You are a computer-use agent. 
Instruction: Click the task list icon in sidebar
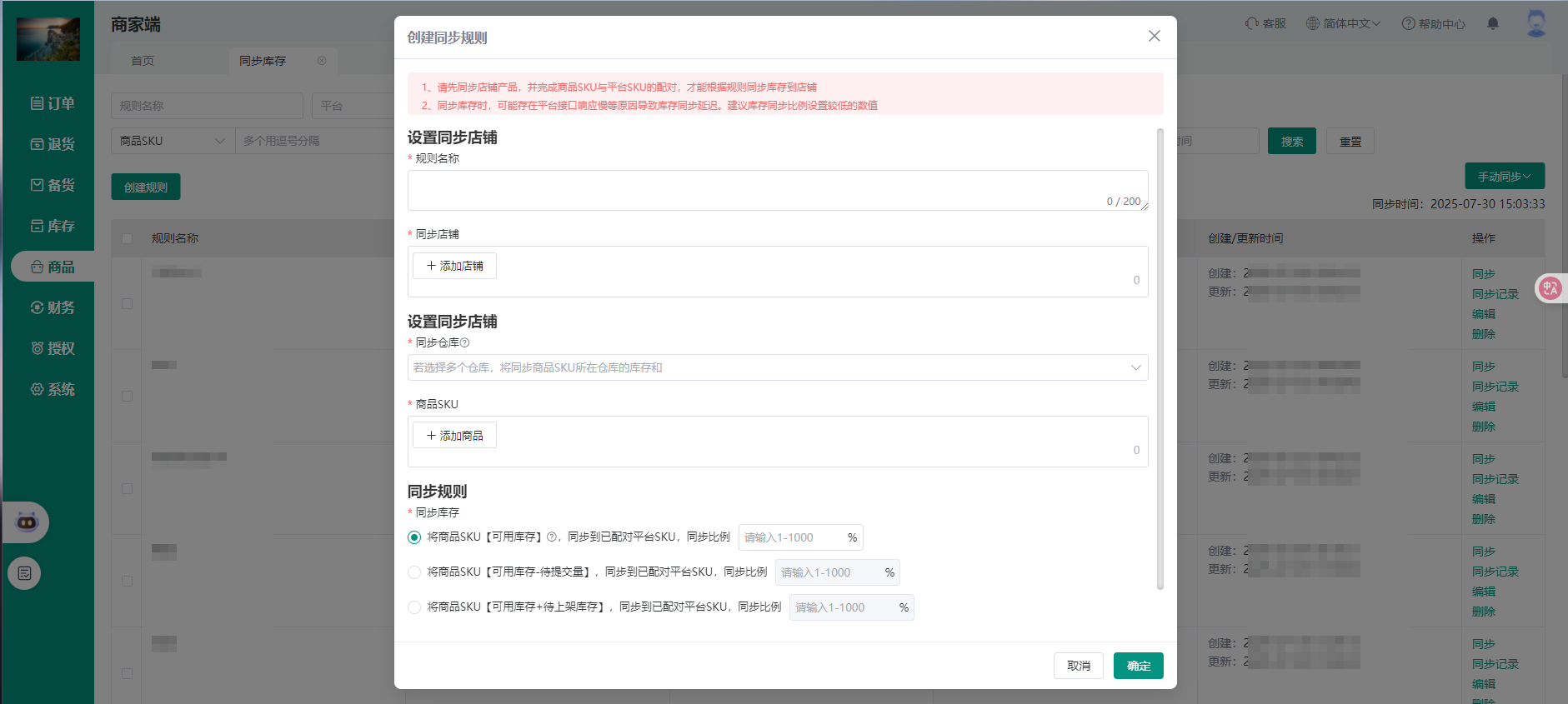(x=24, y=573)
